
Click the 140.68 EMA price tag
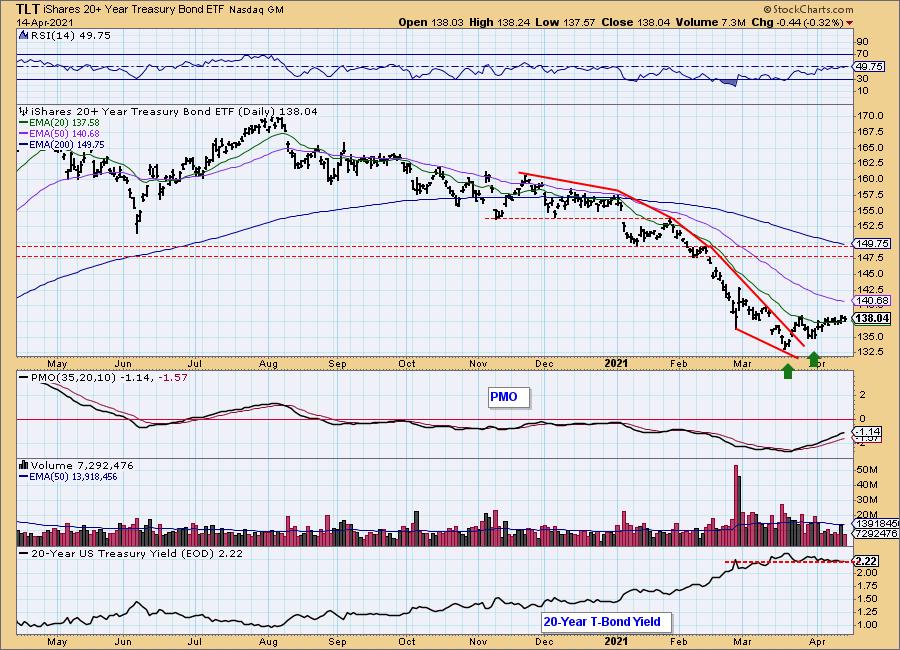coord(872,300)
